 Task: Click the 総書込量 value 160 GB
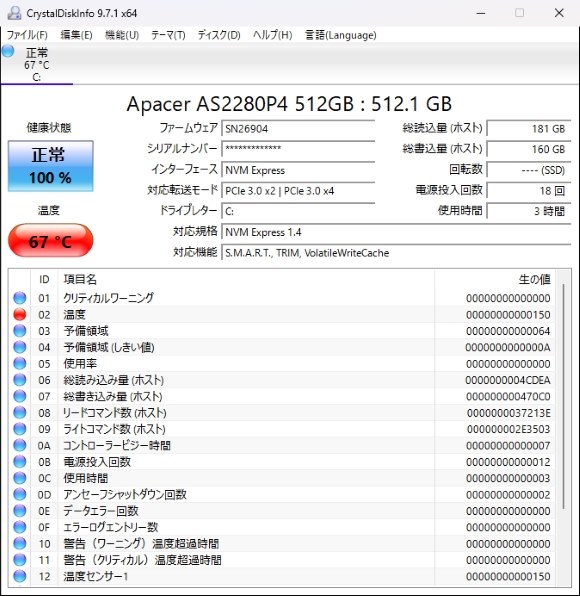coord(529,149)
